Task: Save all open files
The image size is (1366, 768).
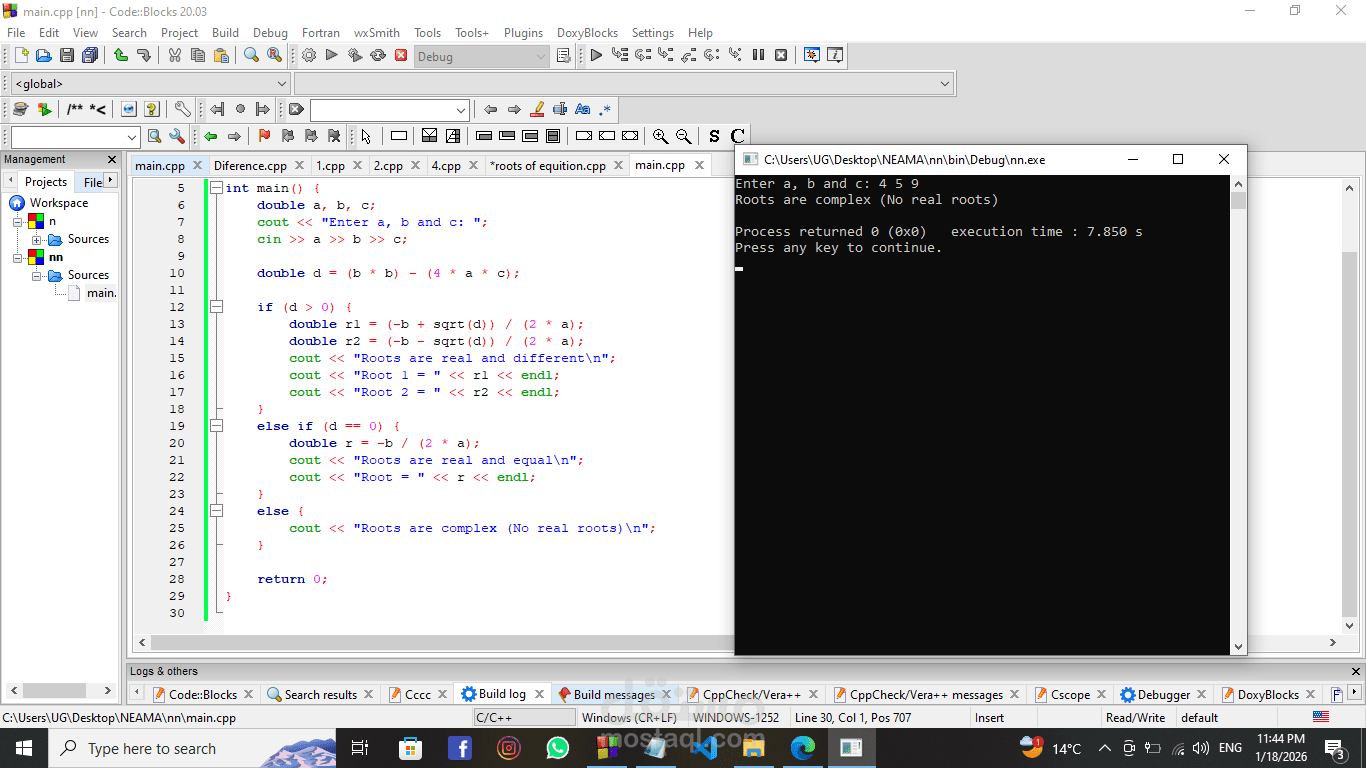Action: pos(89,55)
